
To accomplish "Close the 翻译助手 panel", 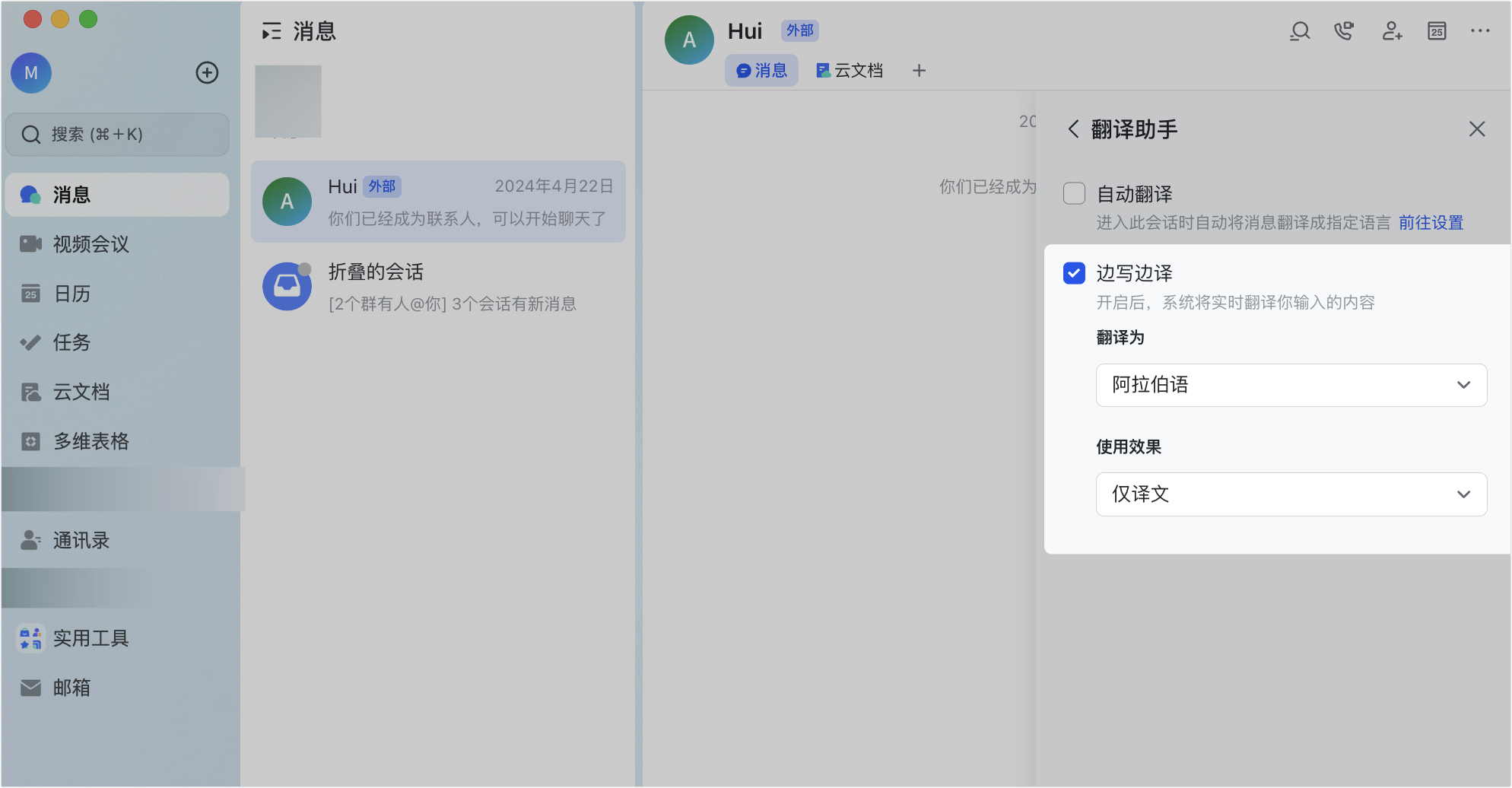I will tap(1476, 129).
